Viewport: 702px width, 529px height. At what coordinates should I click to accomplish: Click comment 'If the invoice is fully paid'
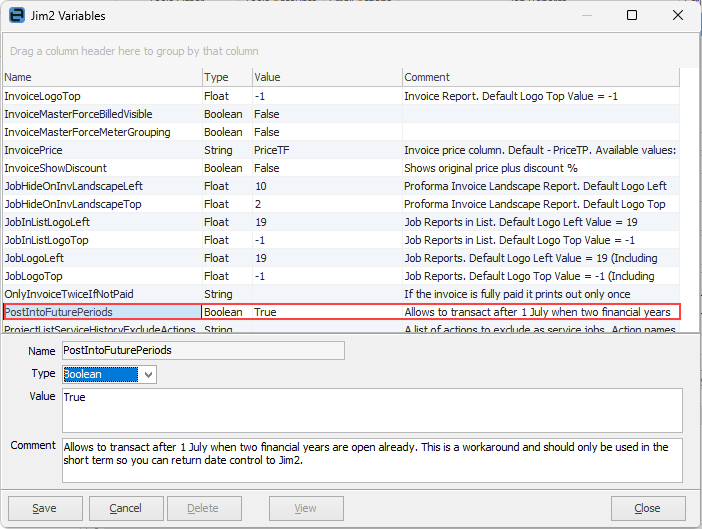[x=517, y=294]
